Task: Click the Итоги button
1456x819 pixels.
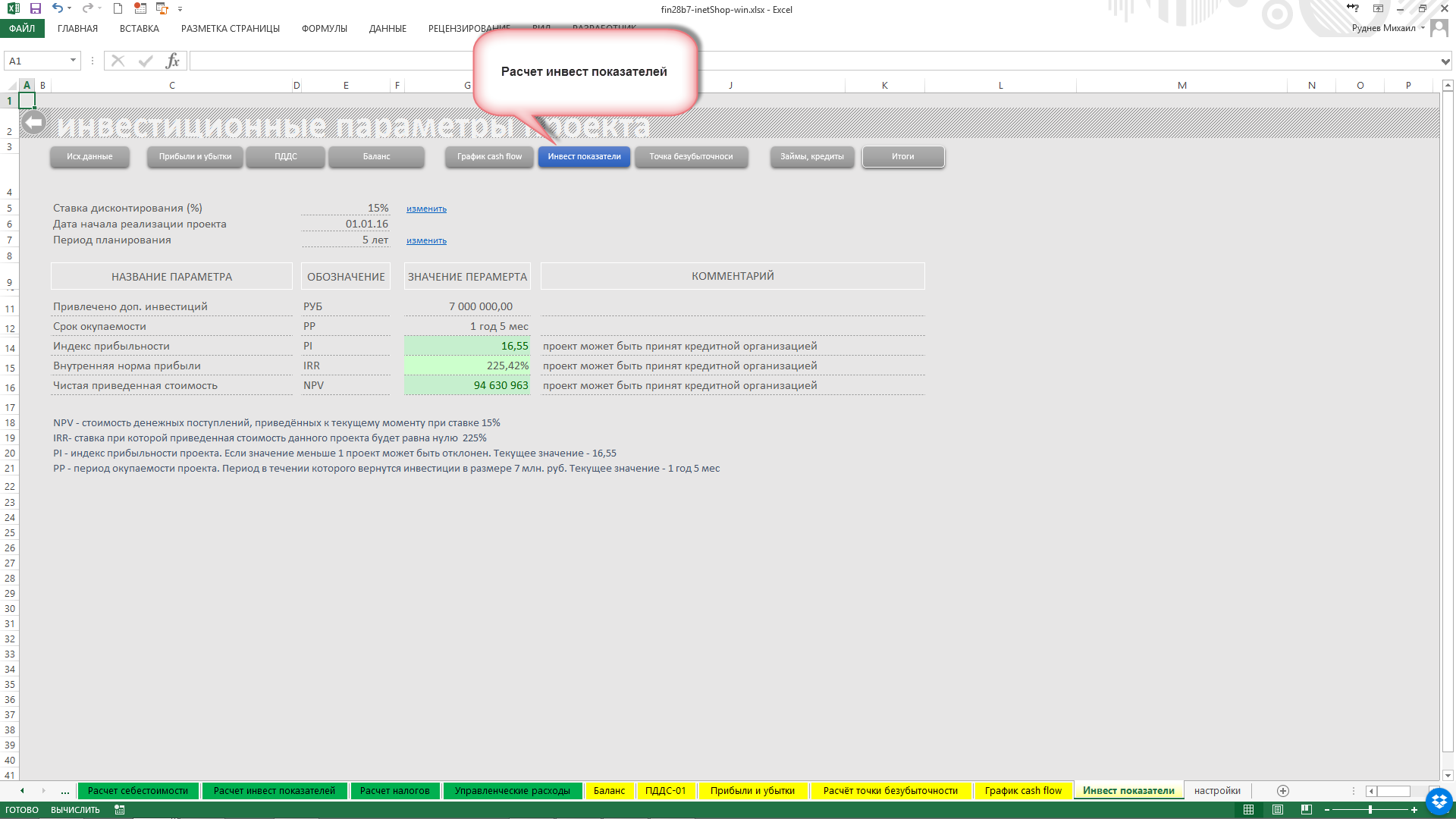Action: pos(903,156)
